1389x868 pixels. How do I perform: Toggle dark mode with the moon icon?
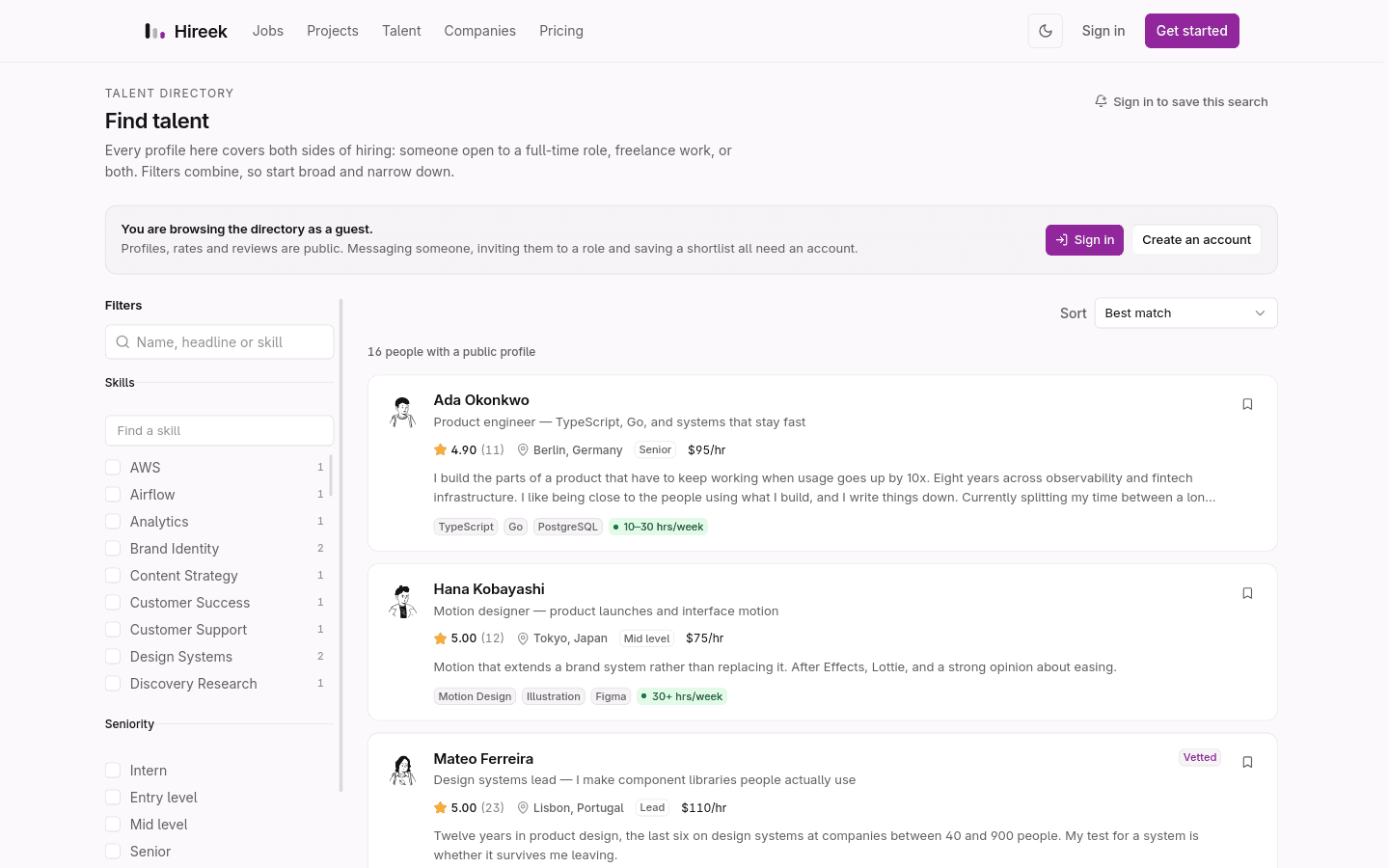tap(1046, 31)
